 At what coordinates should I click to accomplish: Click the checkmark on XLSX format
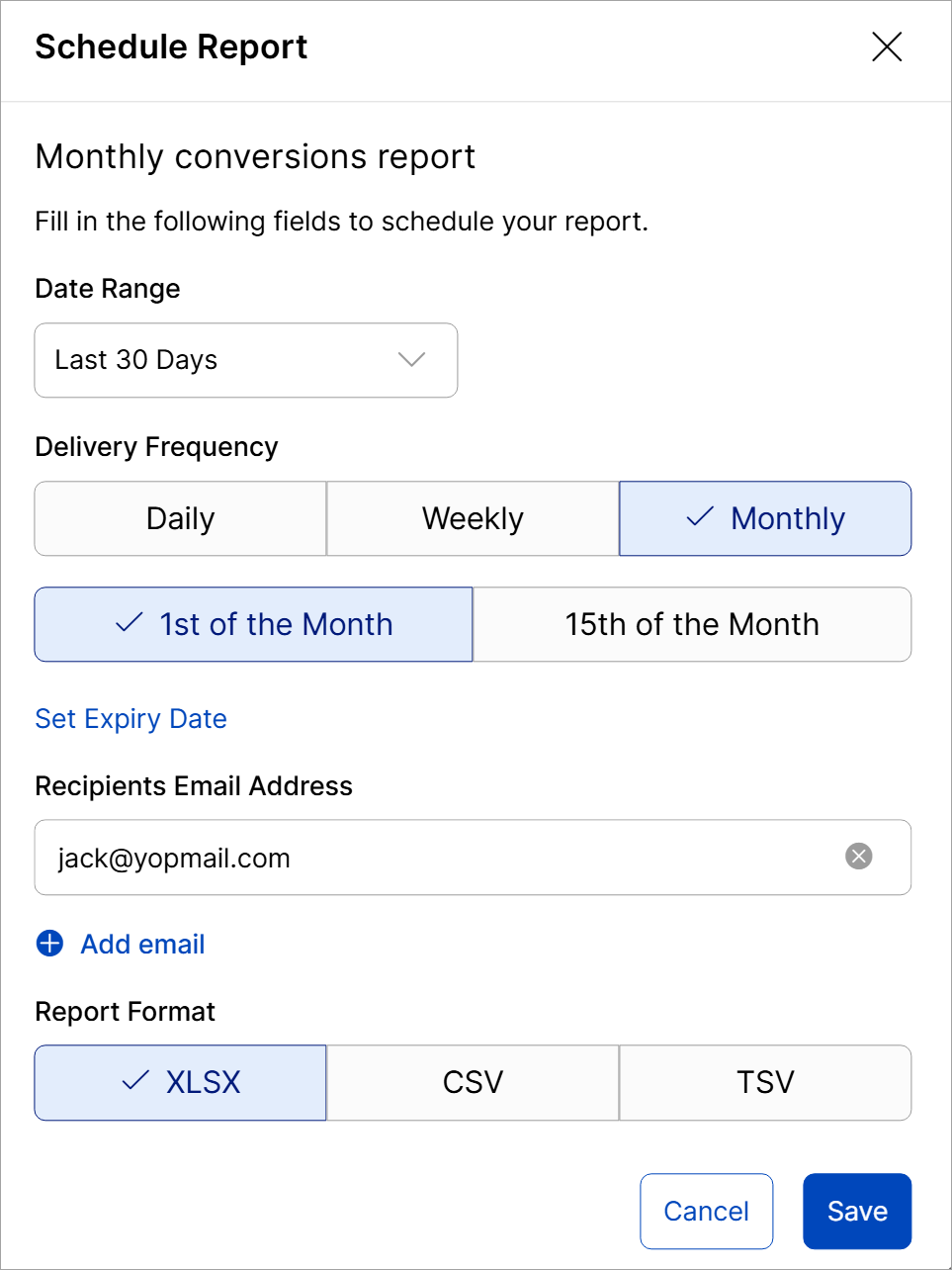(135, 1082)
